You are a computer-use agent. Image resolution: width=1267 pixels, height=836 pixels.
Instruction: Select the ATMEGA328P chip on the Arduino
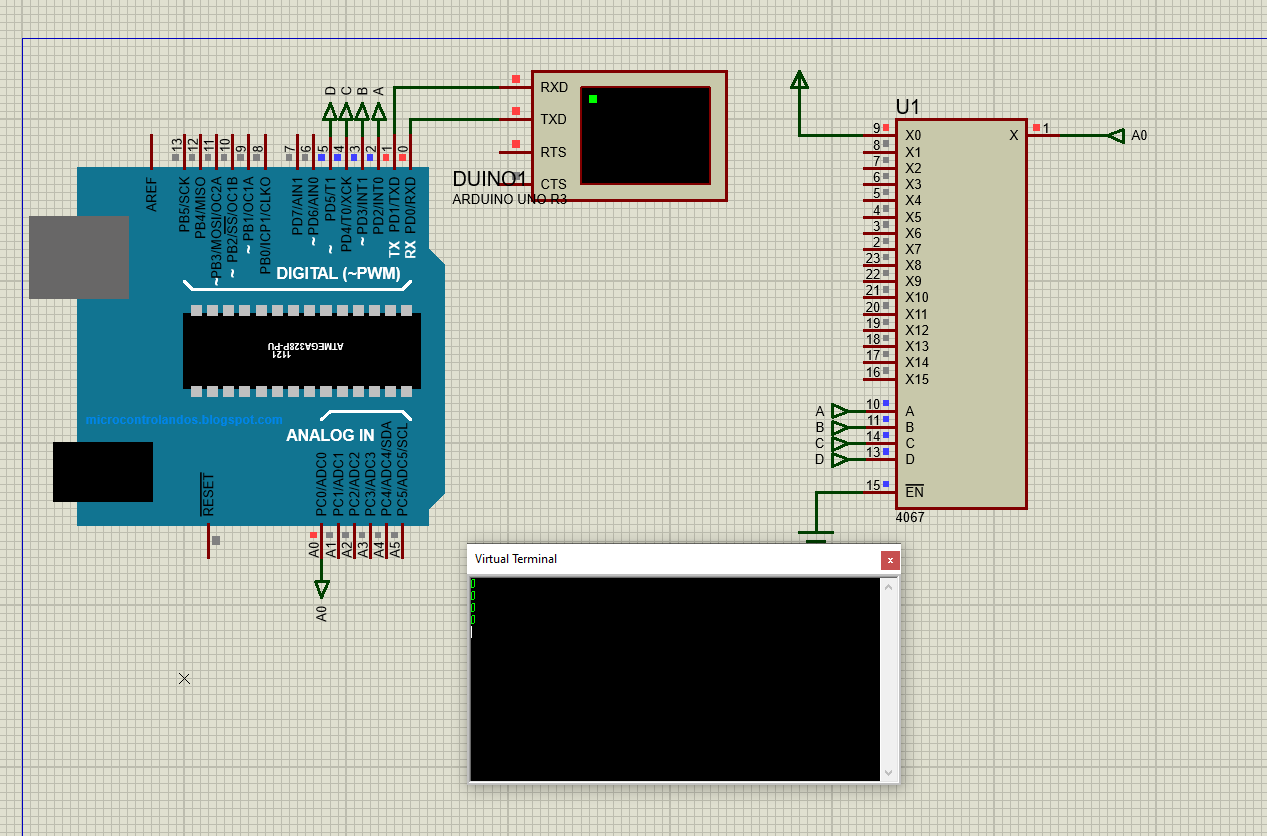(x=301, y=350)
